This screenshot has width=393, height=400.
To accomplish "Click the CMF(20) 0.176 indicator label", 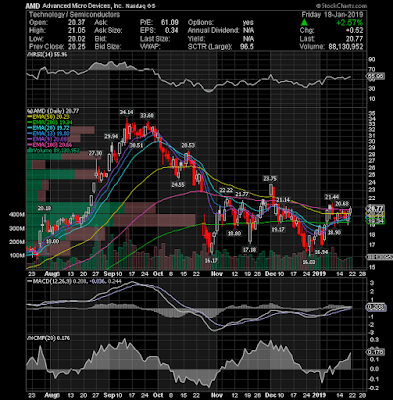I will point(49,338).
